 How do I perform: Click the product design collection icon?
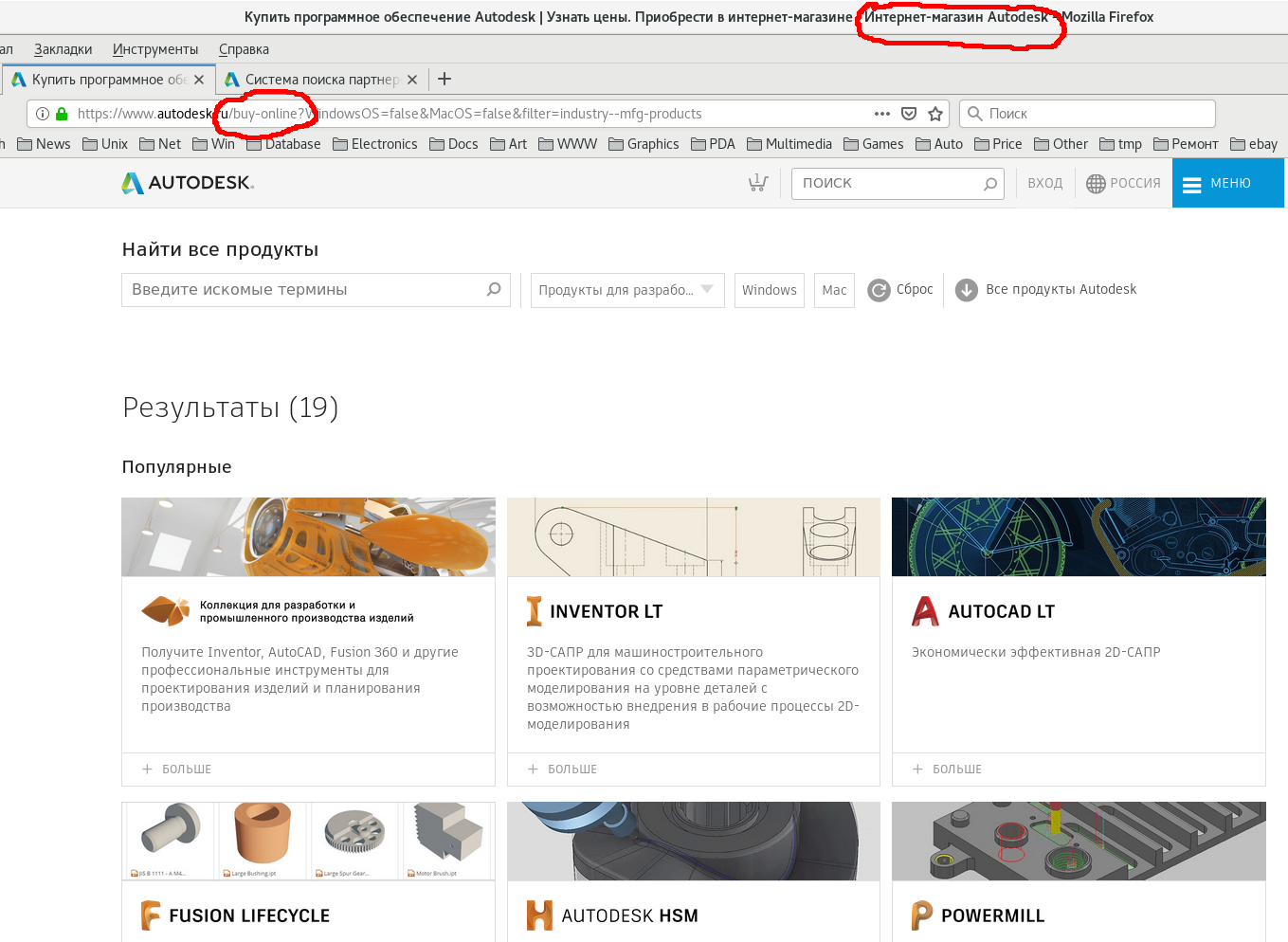click(166, 611)
